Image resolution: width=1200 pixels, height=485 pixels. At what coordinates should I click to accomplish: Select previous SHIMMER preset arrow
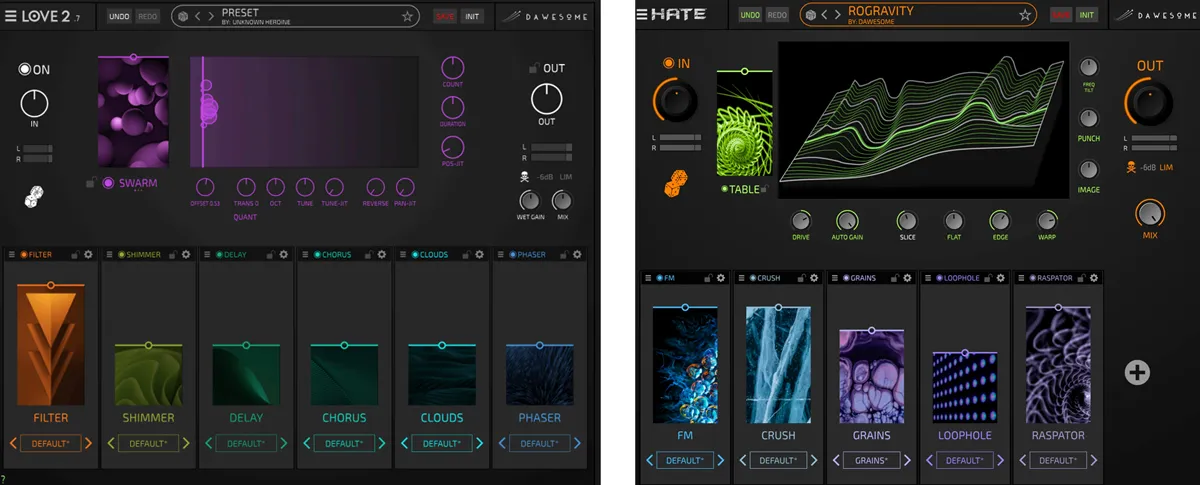[112, 443]
